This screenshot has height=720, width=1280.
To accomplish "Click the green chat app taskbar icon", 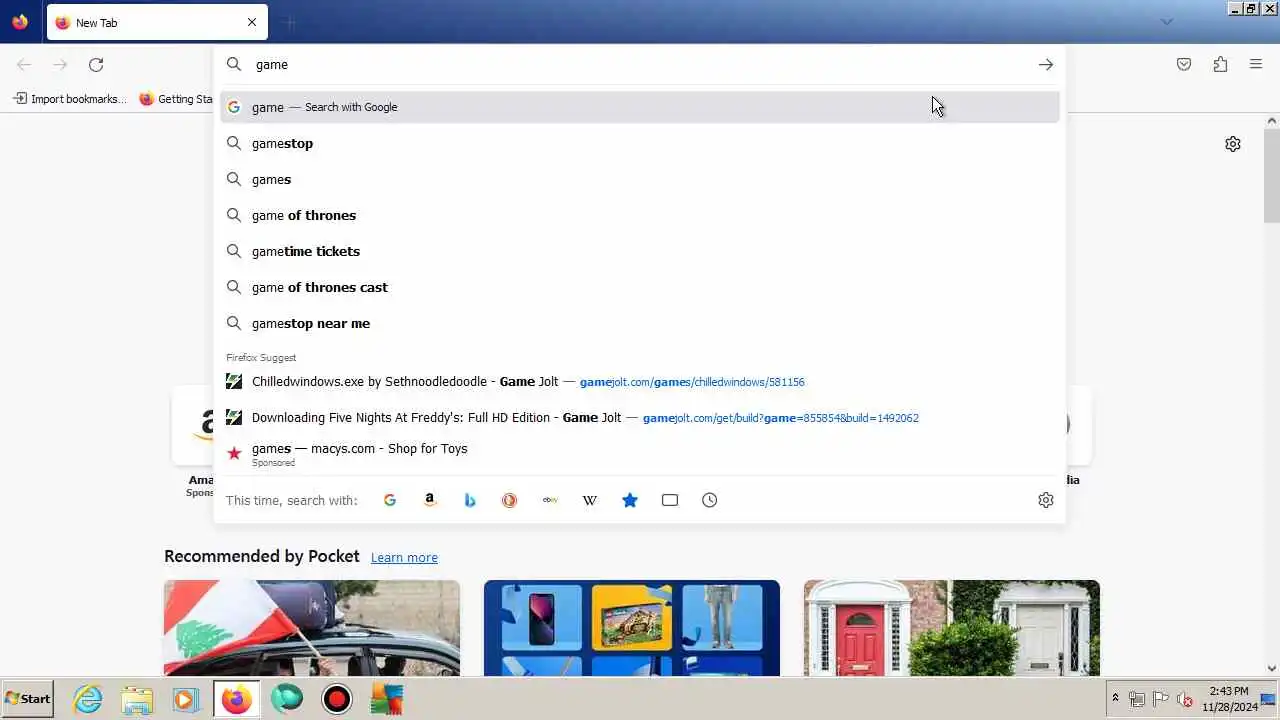I will [x=287, y=699].
